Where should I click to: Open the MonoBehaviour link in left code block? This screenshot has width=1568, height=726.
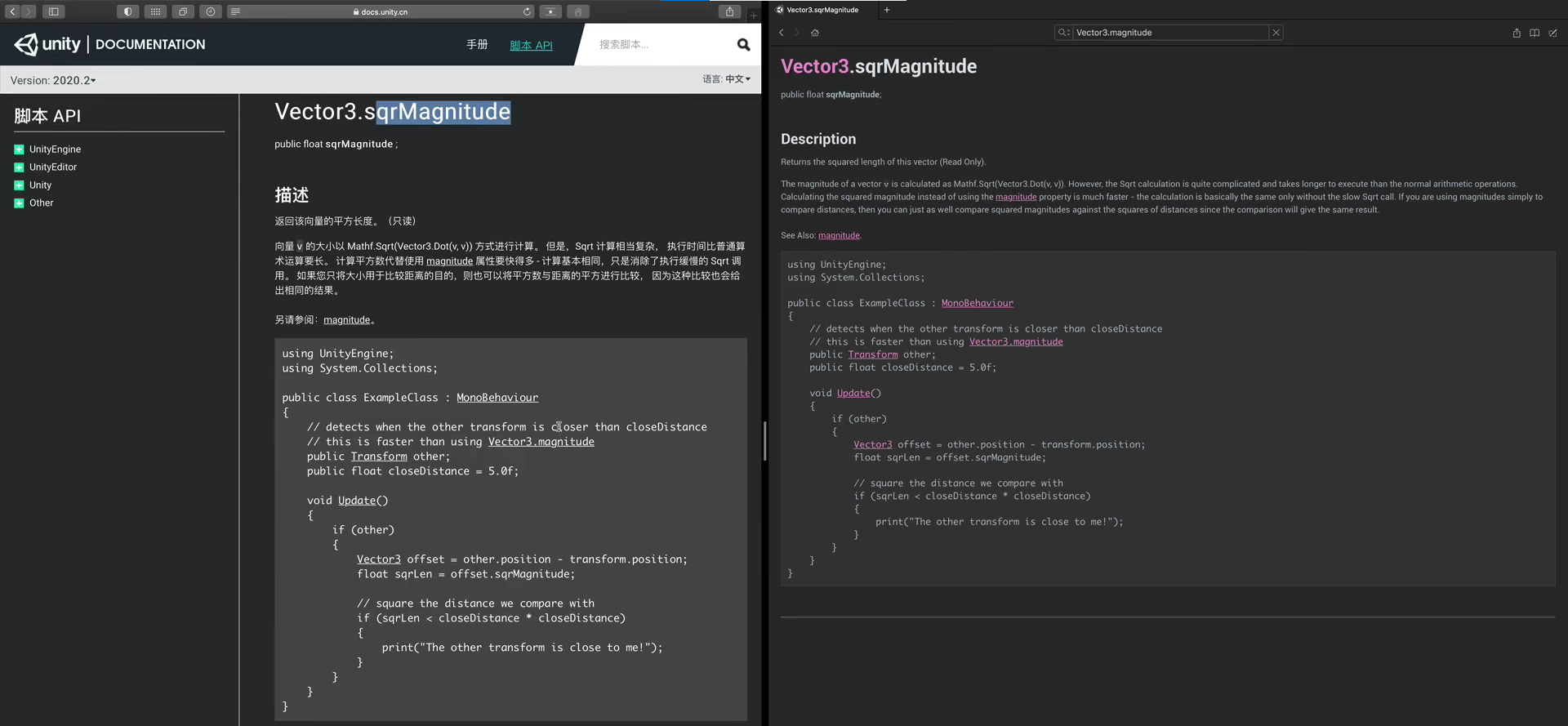(497, 398)
